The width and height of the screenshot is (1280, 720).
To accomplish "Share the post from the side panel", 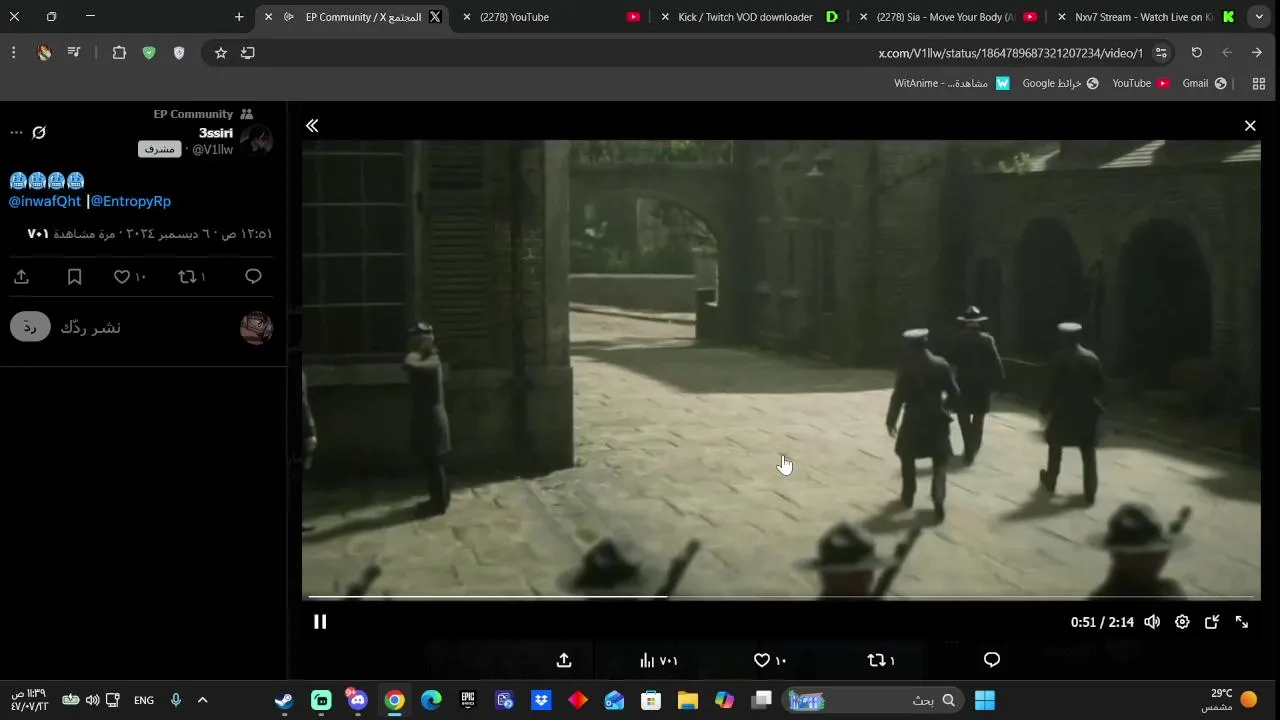I will [21, 277].
